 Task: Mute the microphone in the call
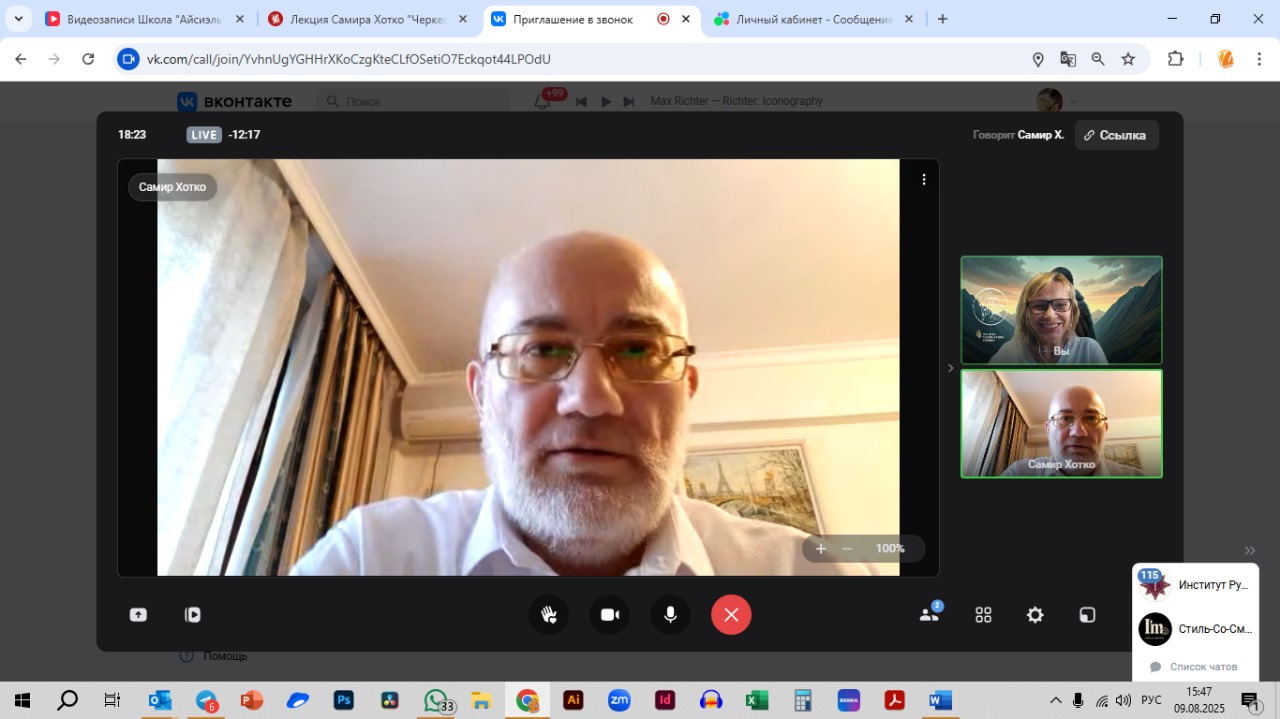click(670, 615)
